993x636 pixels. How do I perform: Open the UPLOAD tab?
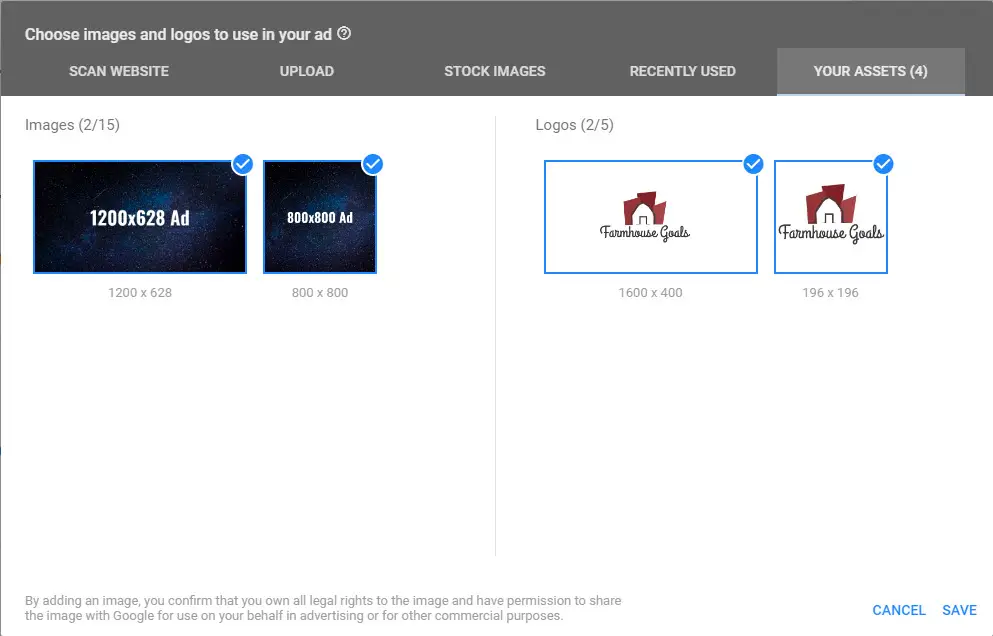point(306,71)
